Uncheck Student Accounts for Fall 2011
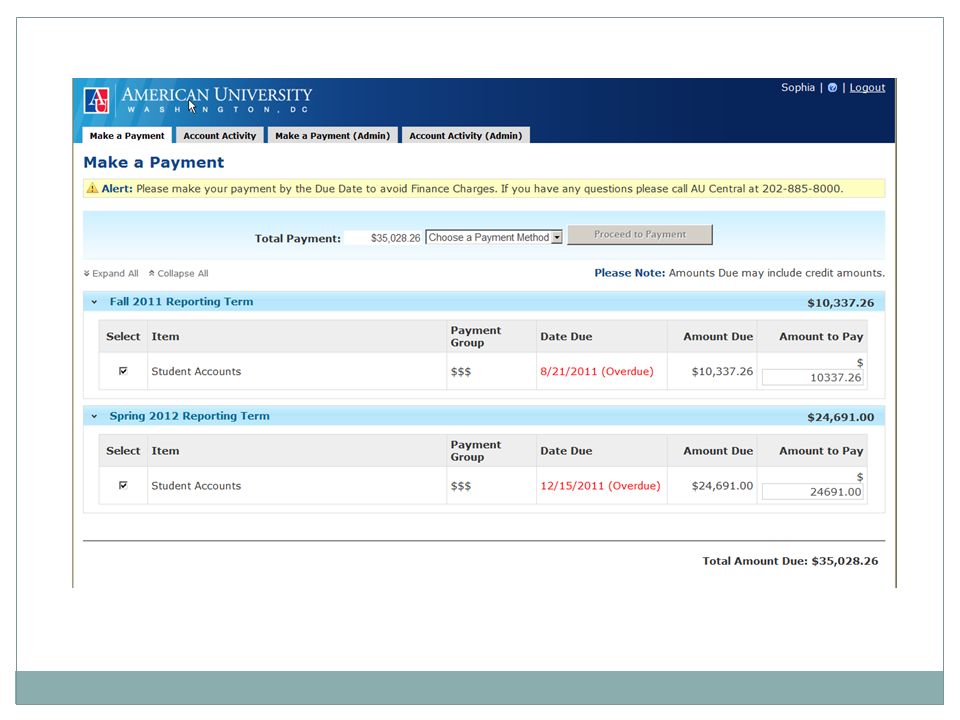The height and width of the screenshot is (720, 960). point(123,370)
